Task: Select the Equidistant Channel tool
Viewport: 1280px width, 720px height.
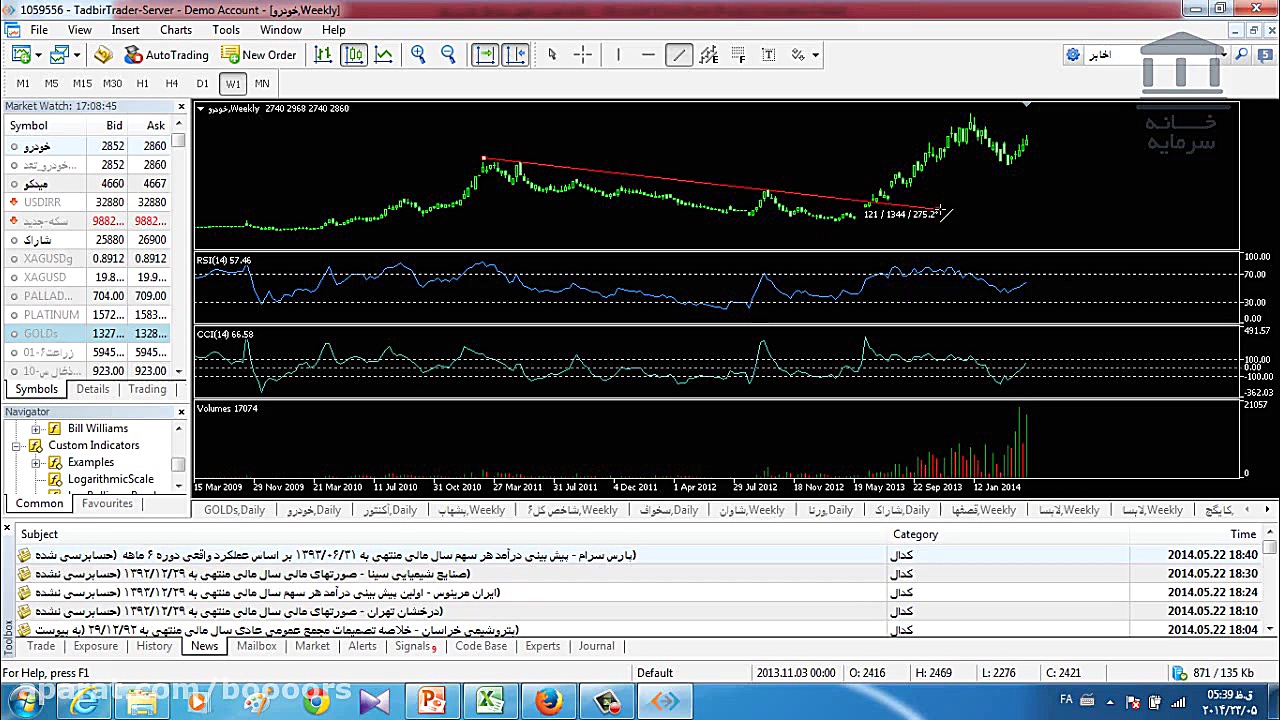Action: pyautogui.click(x=709, y=55)
